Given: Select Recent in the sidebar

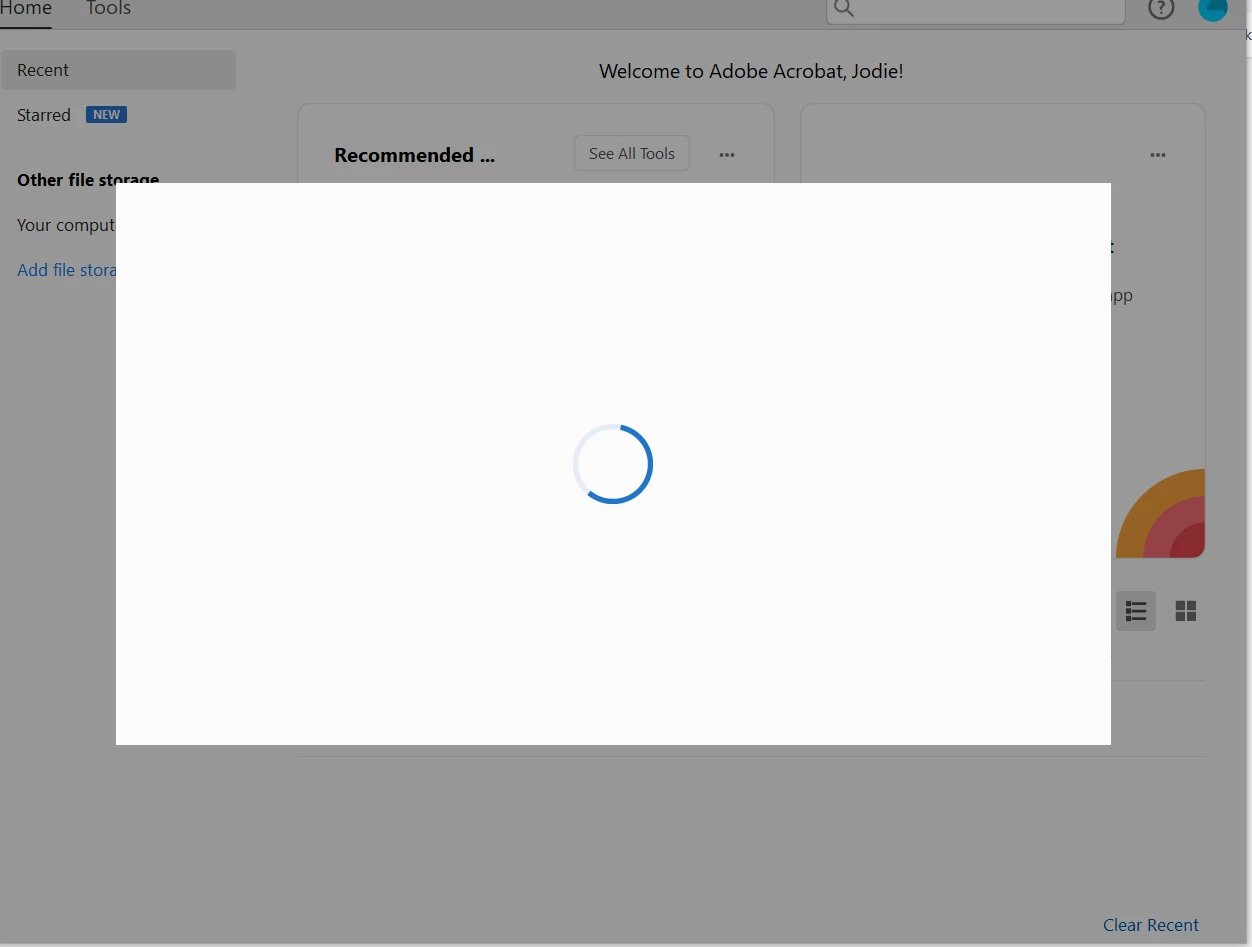Looking at the screenshot, I should pos(118,70).
